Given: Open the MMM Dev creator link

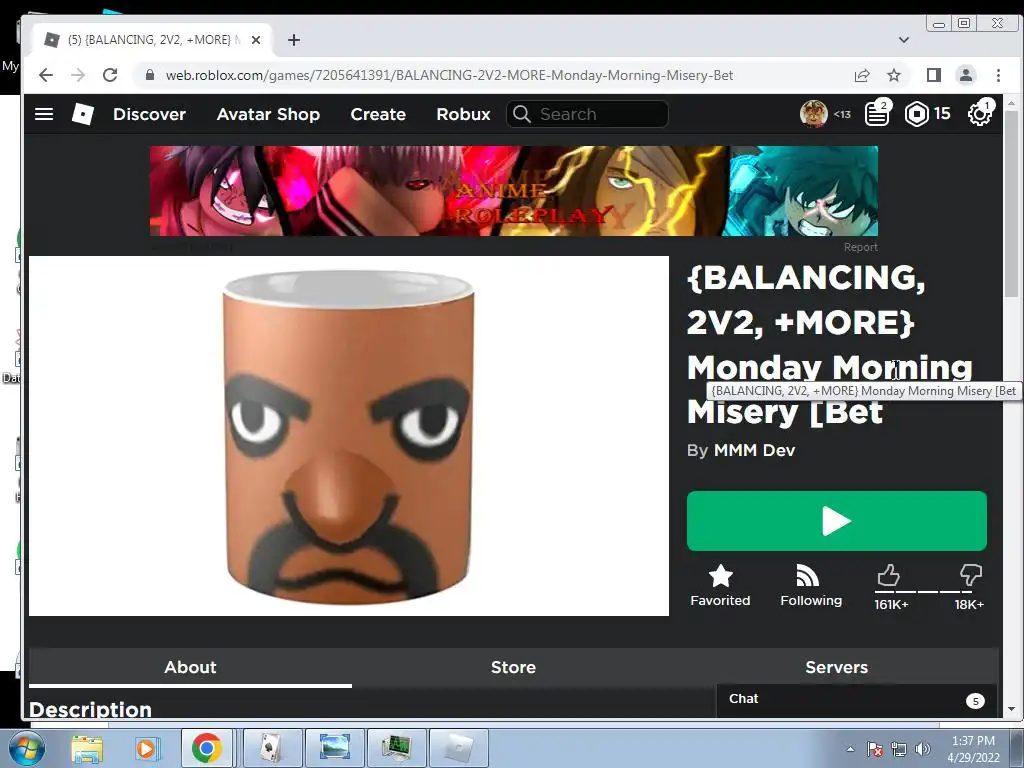Looking at the screenshot, I should point(754,450).
